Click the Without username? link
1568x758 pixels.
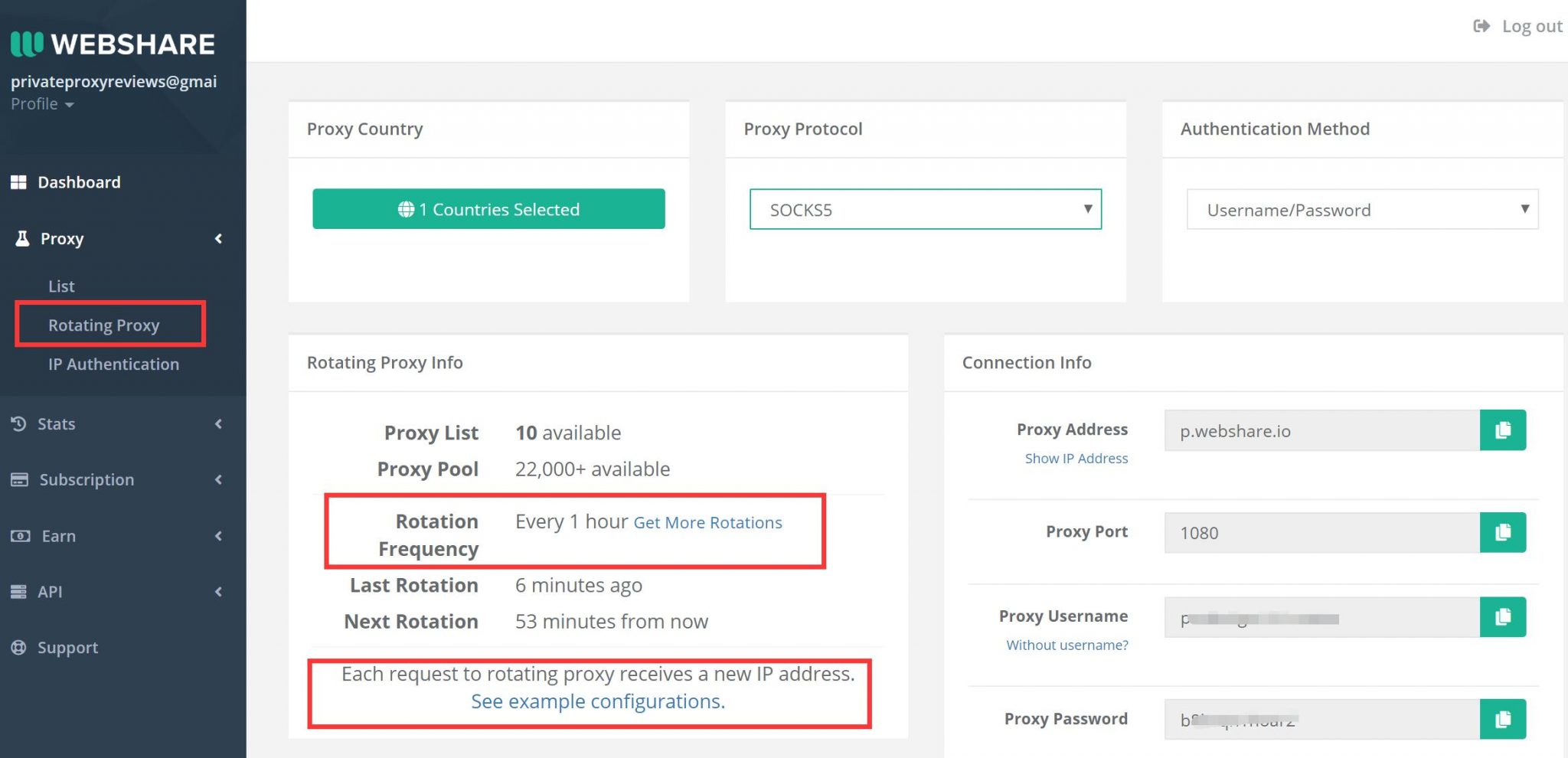coord(1067,645)
